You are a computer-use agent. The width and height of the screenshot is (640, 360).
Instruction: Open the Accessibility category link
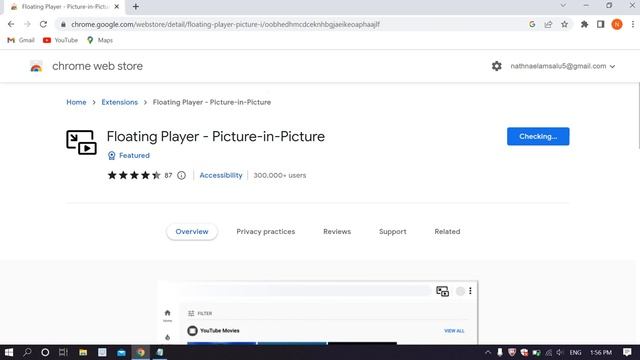[x=221, y=175]
